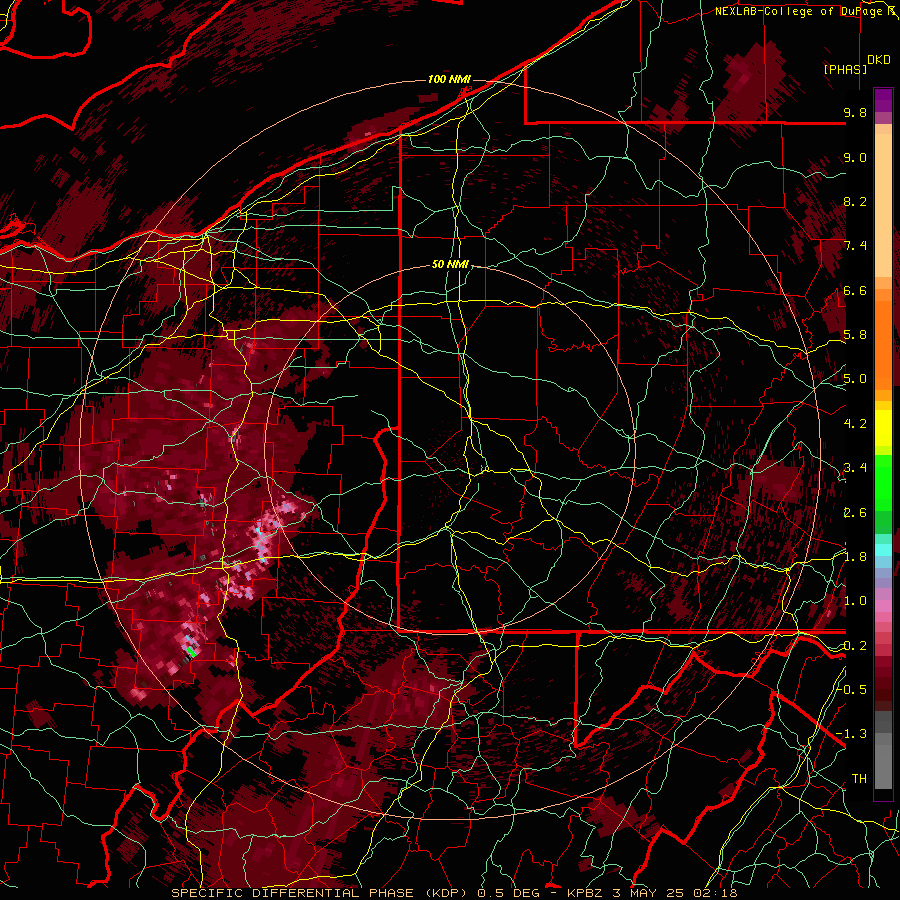This screenshot has height=900, width=900.
Task: Select the 9.0 value on the color scale
Action: coord(855,157)
